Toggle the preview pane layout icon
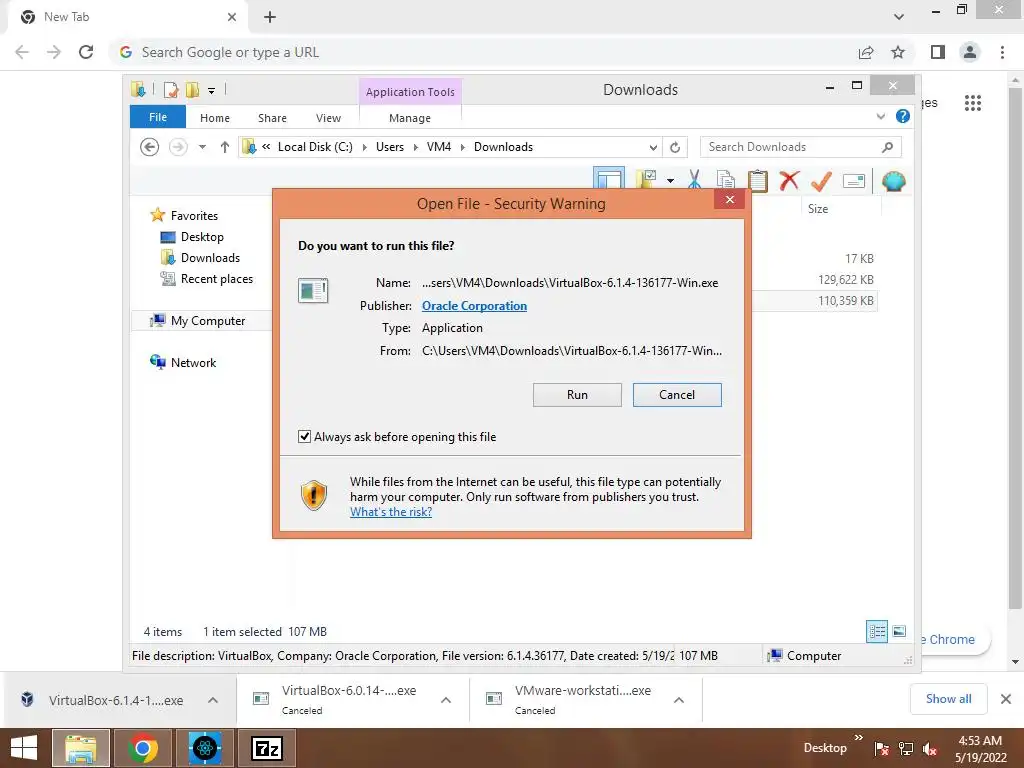This screenshot has height=768, width=1024. click(609, 180)
